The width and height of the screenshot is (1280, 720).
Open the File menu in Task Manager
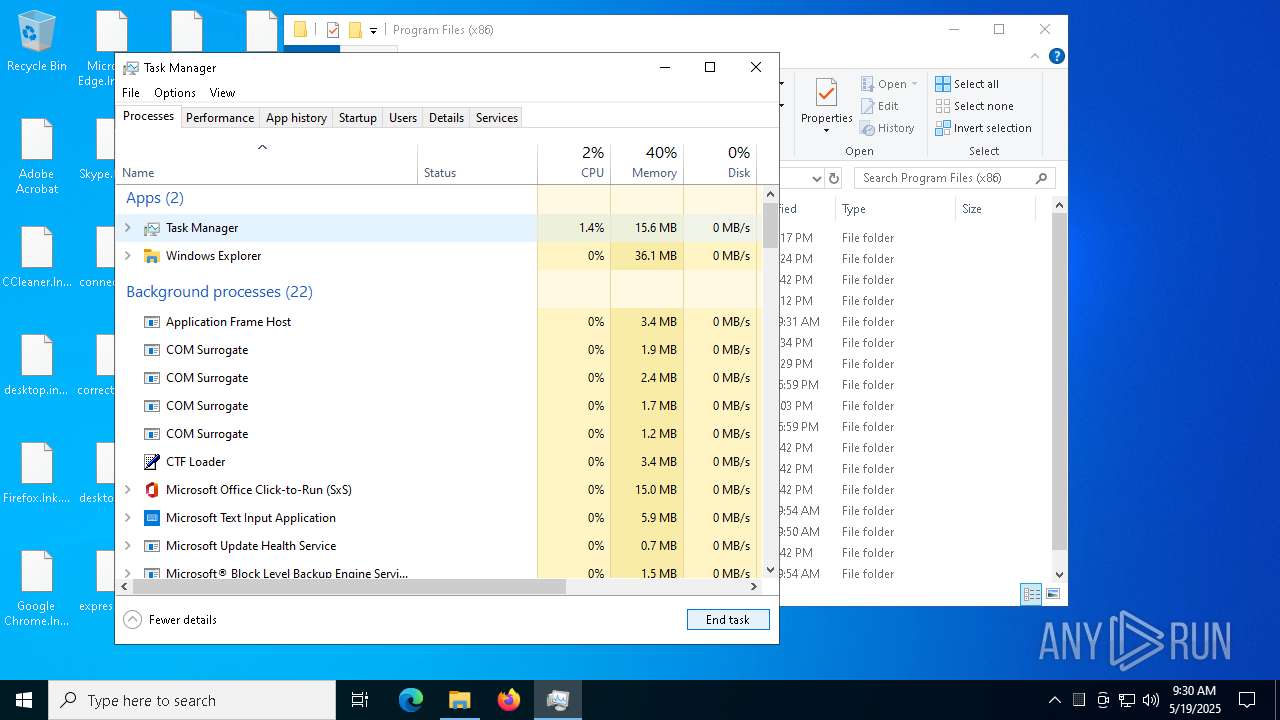point(131,93)
